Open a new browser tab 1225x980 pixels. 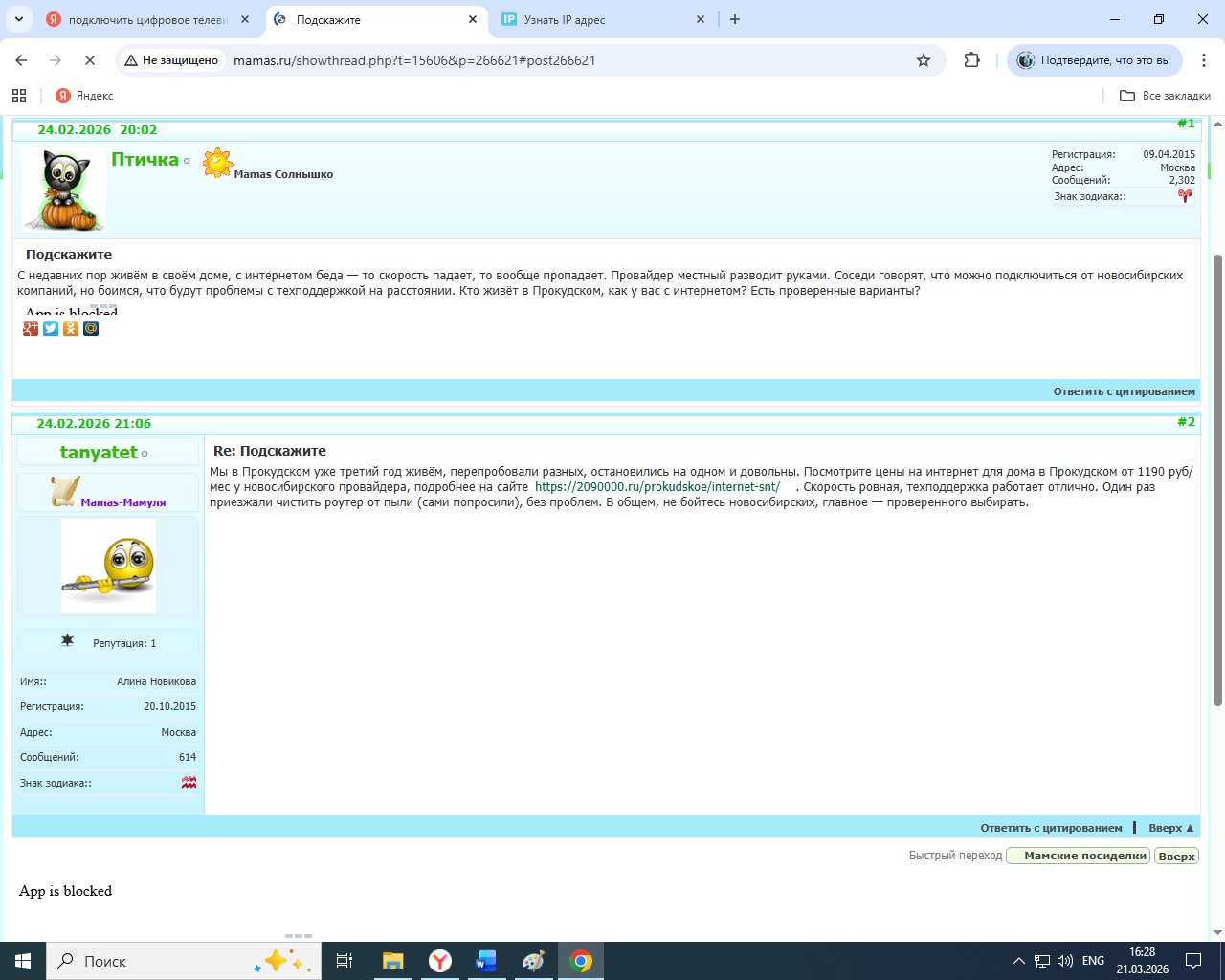pyautogui.click(x=735, y=19)
